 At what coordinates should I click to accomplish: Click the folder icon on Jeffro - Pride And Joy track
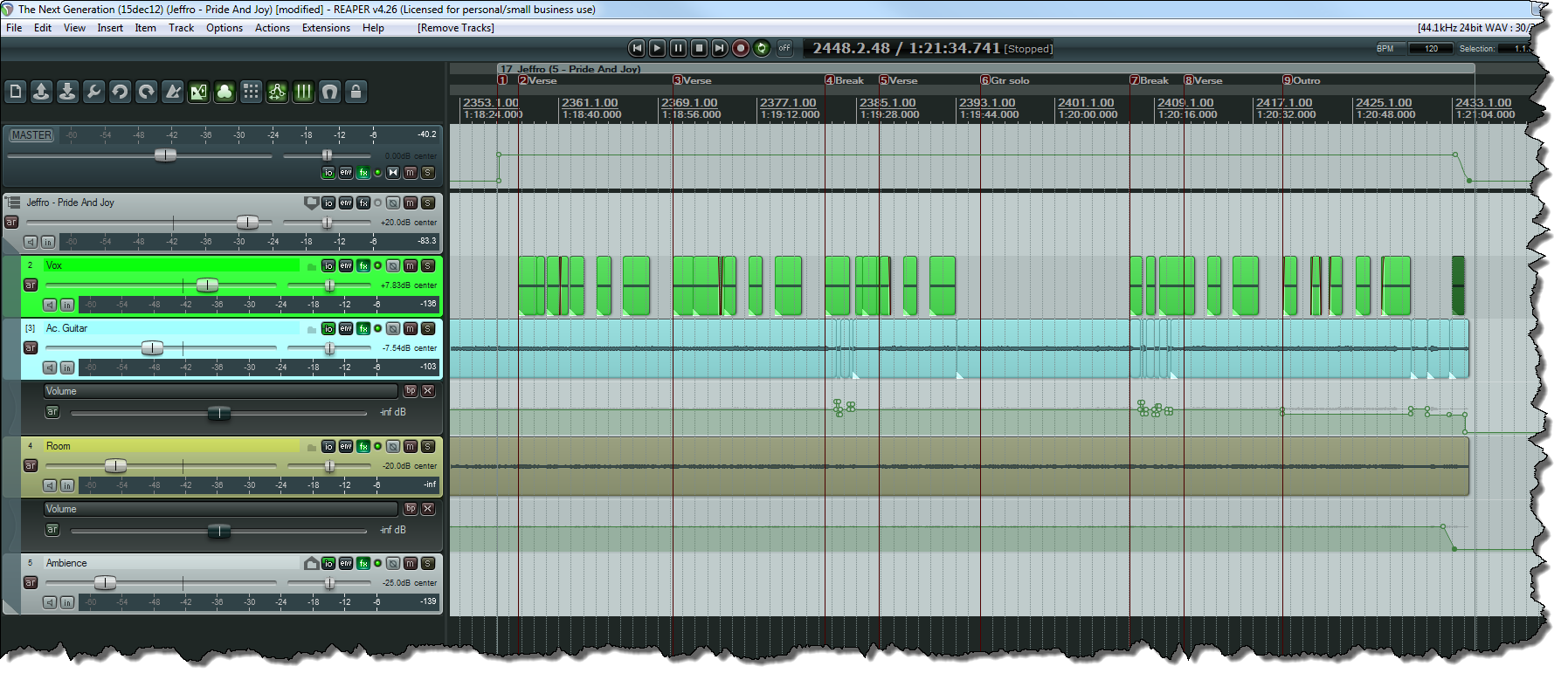(x=311, y=203)
